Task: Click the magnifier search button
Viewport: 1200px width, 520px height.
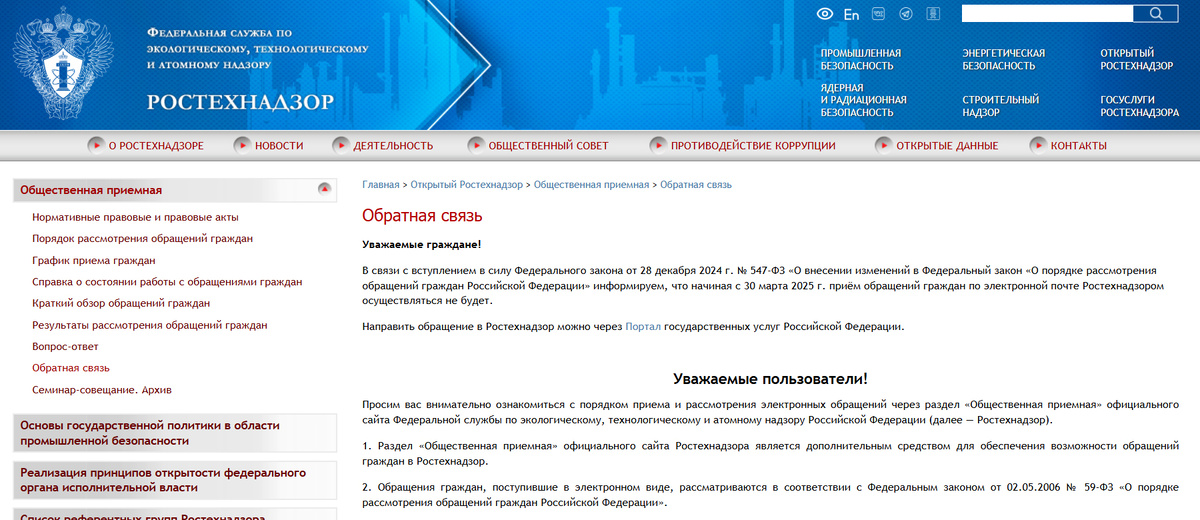Action: pos(1156,13)
